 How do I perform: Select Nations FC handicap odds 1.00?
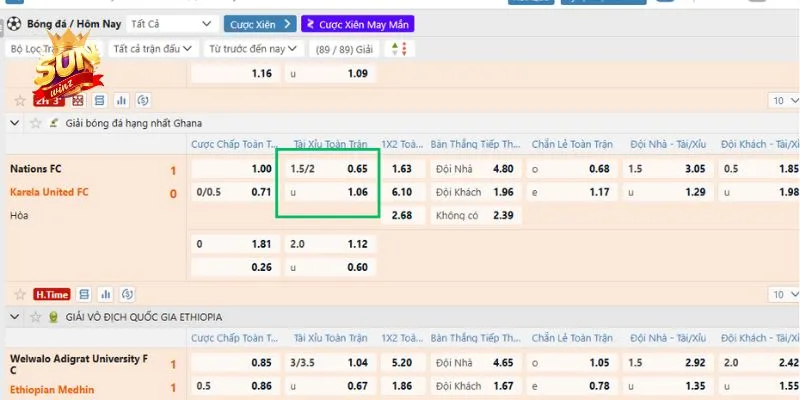point(233,169)
